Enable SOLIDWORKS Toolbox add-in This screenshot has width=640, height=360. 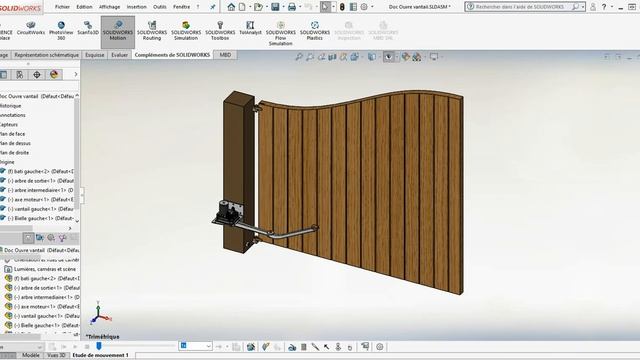click(220, 31)
